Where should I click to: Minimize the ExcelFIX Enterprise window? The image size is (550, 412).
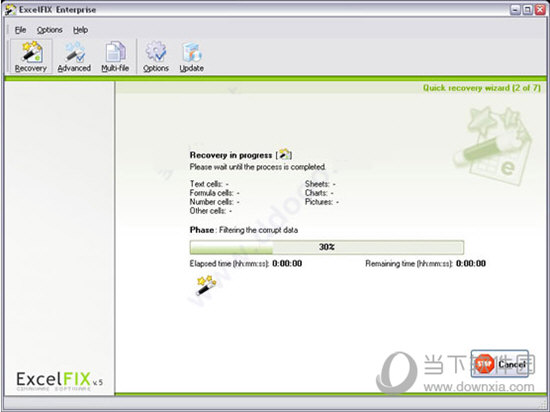(515, 10)
